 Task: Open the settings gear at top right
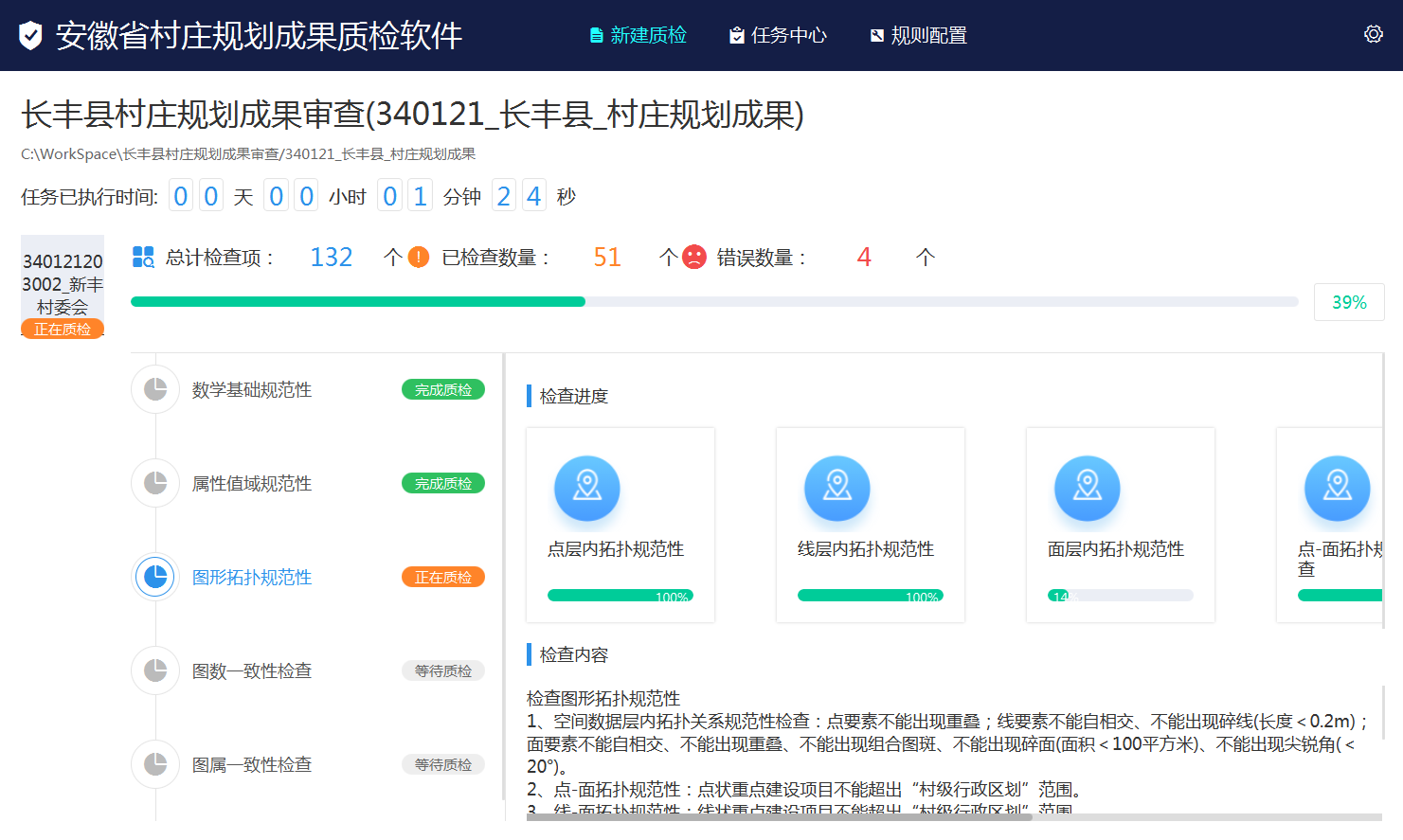point(1373,33)
